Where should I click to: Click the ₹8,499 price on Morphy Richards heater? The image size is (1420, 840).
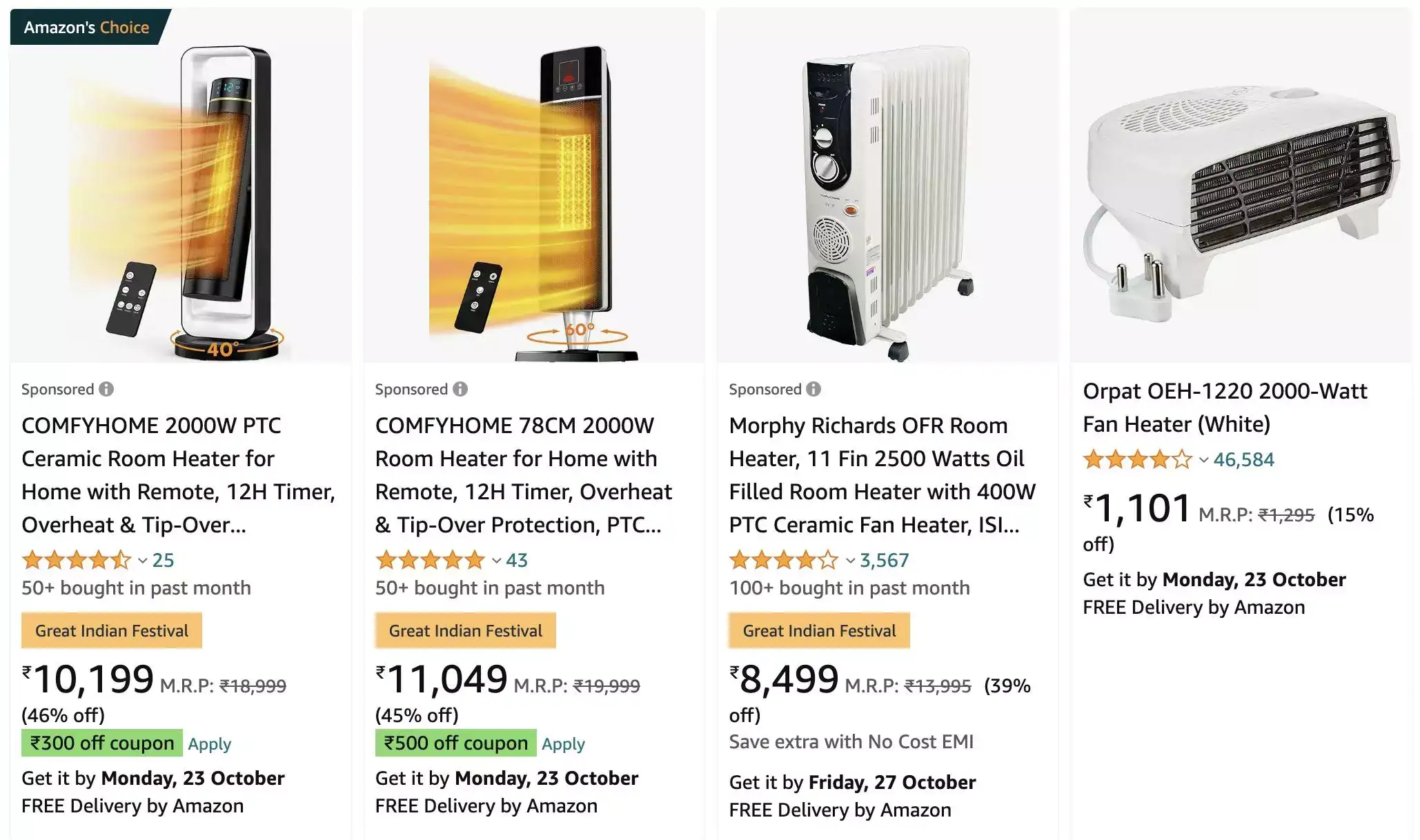click(787, 678)
